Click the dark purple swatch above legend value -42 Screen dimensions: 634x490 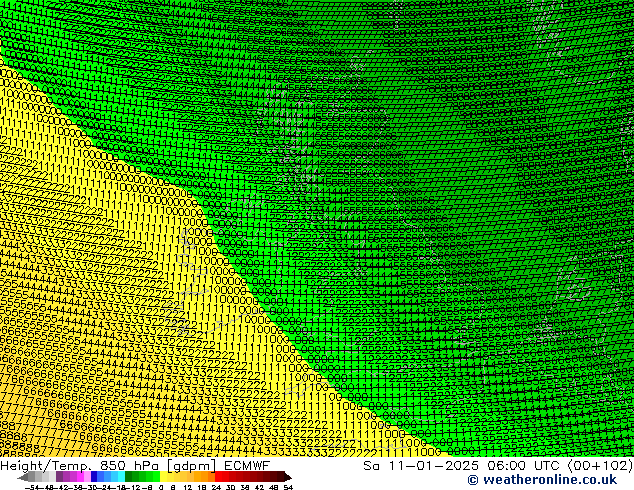[x=59, y=476]
